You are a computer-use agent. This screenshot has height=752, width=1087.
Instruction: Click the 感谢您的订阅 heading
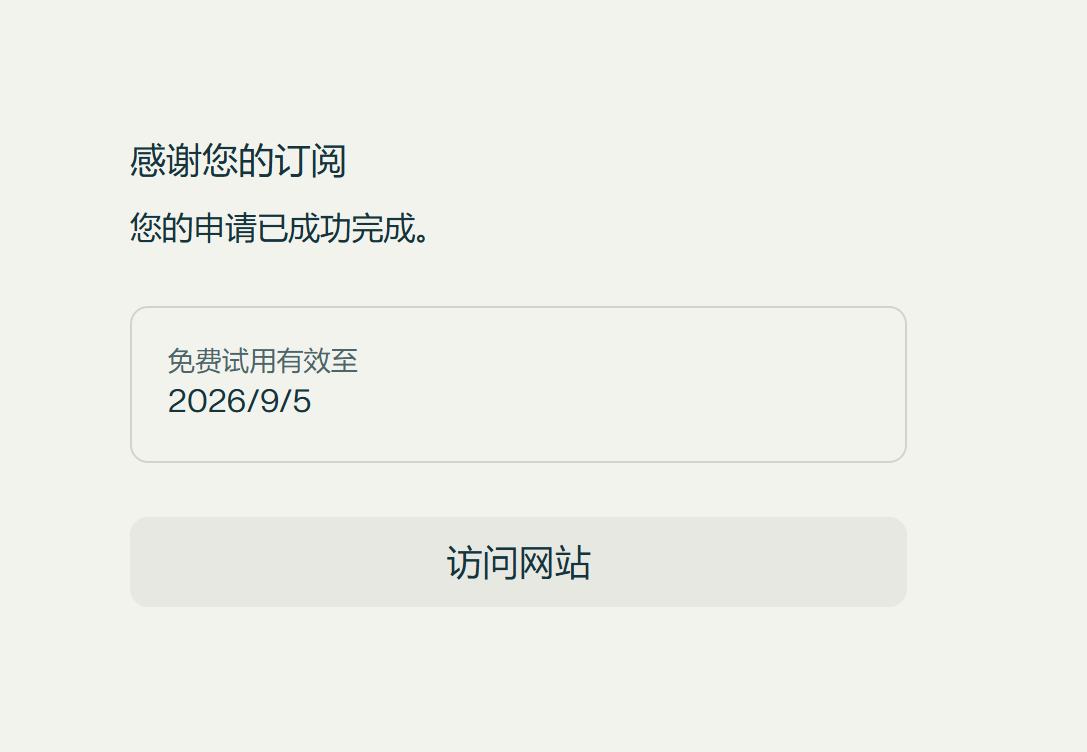click(238, 161)
